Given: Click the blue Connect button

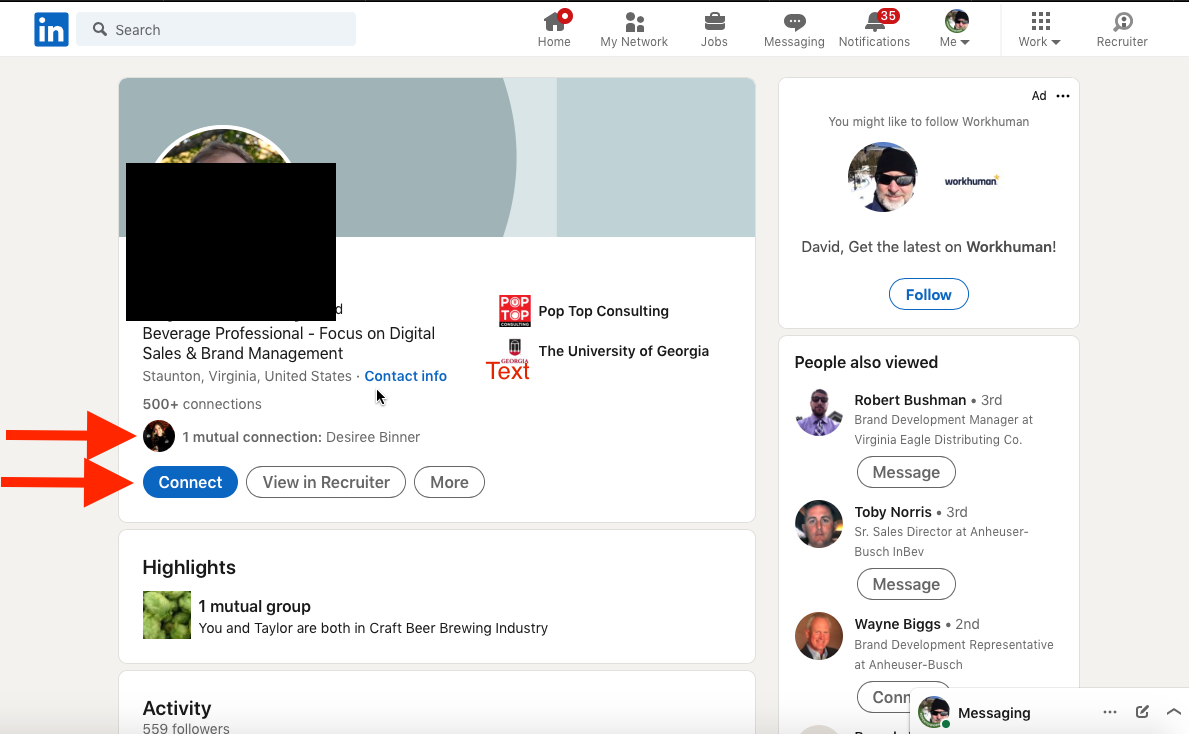Looking at the screenshot, I should click(x=190, y=482).
